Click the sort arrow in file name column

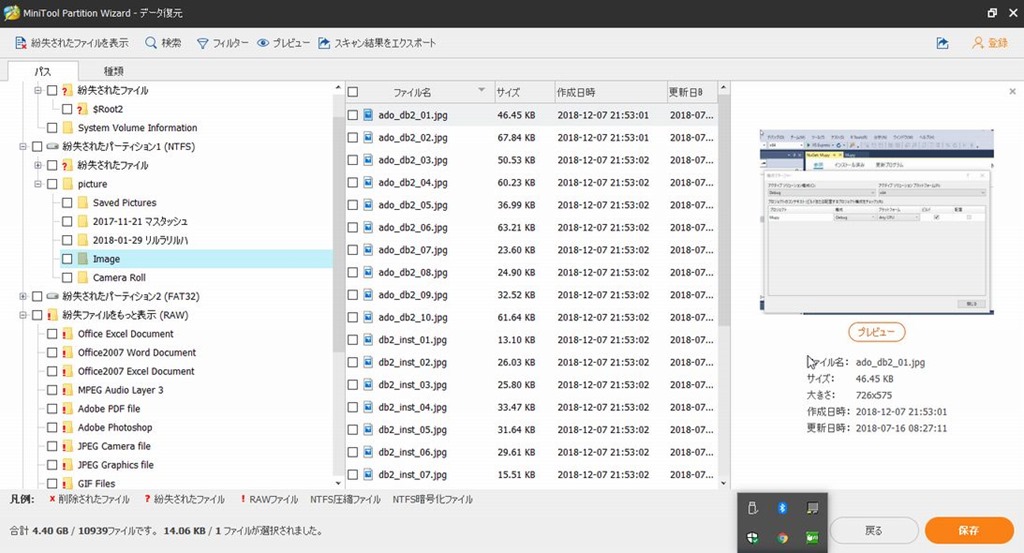[x=479, y=92]
